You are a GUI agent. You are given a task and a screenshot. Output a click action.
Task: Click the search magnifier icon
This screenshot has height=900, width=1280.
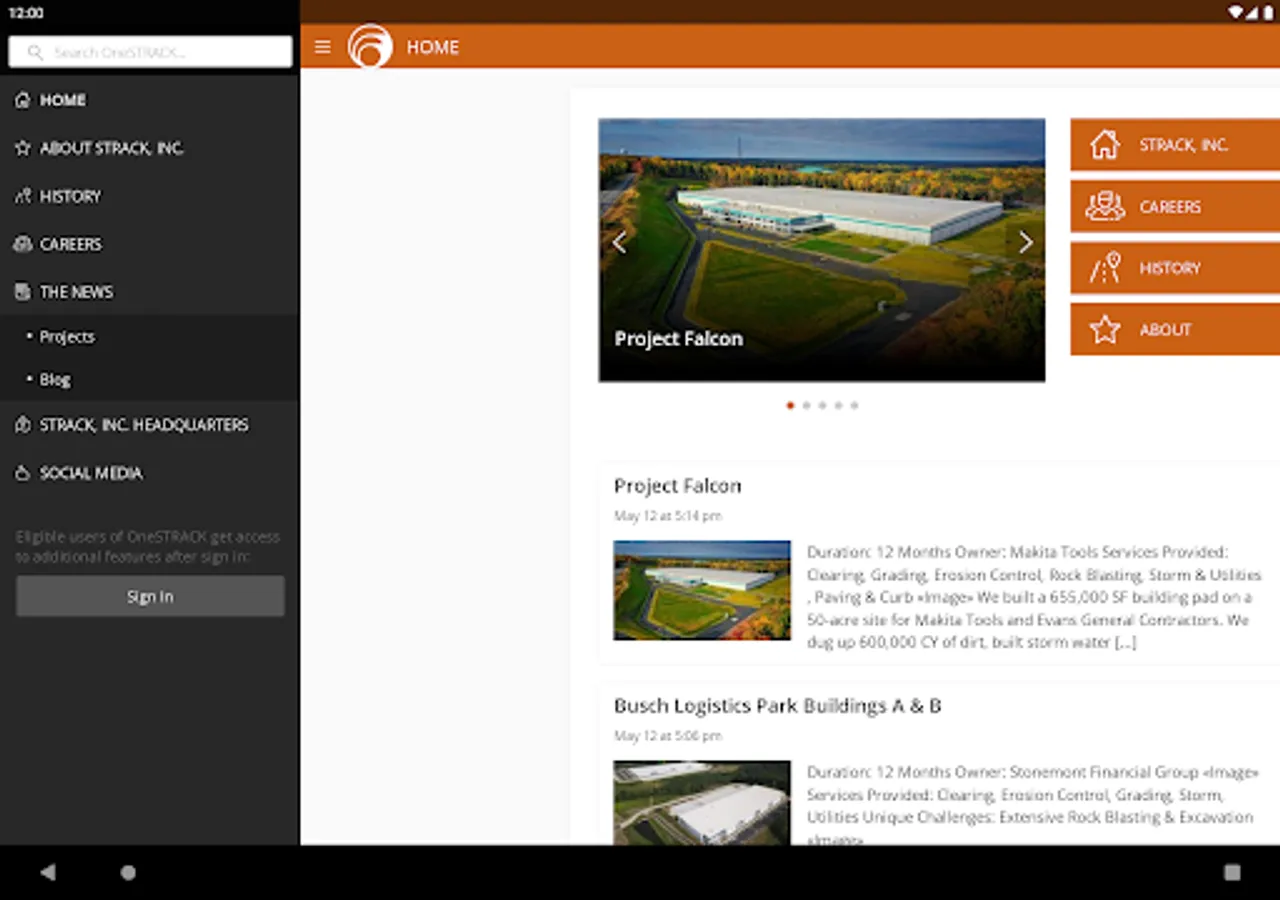tap(35, 52)
